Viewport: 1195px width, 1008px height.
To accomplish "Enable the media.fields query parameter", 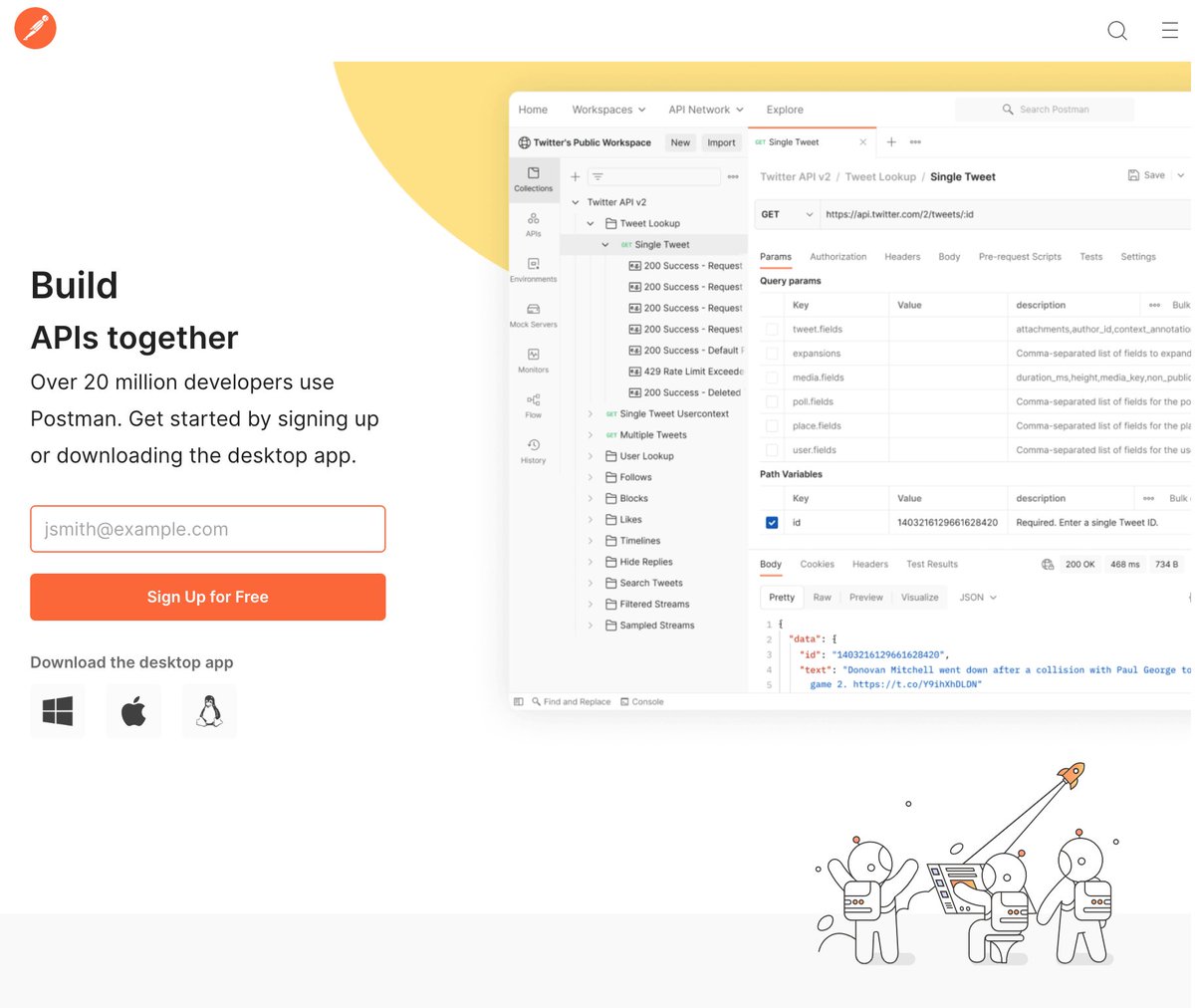I will pos(772,378).
